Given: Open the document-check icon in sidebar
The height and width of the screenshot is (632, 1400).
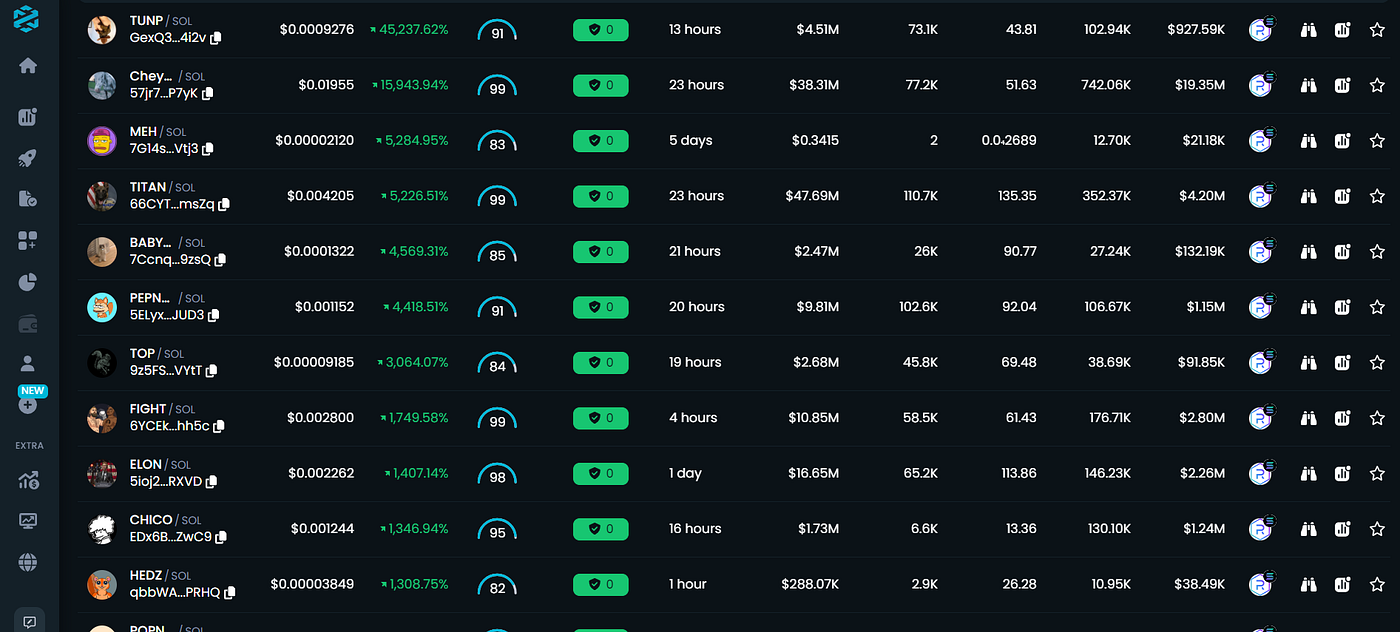Looking at the screenshot, I should tap(28, 199).
